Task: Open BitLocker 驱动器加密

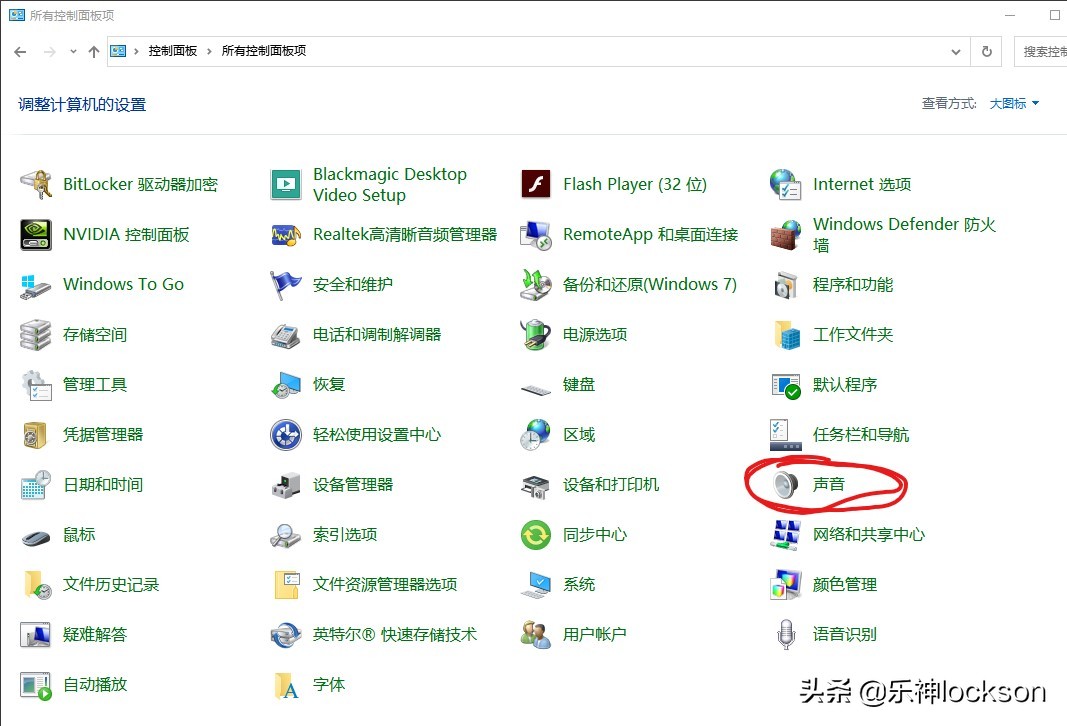Action: (138, 184)
